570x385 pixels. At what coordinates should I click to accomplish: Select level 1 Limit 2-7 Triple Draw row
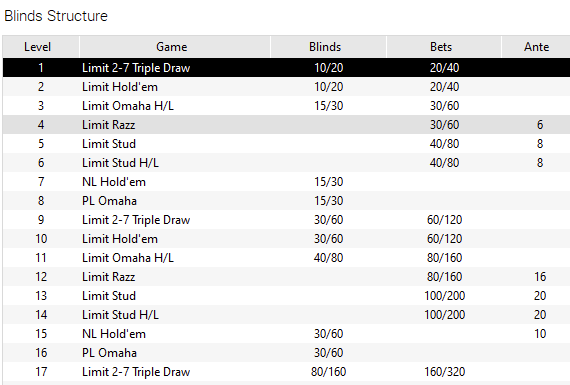[286, 68]
